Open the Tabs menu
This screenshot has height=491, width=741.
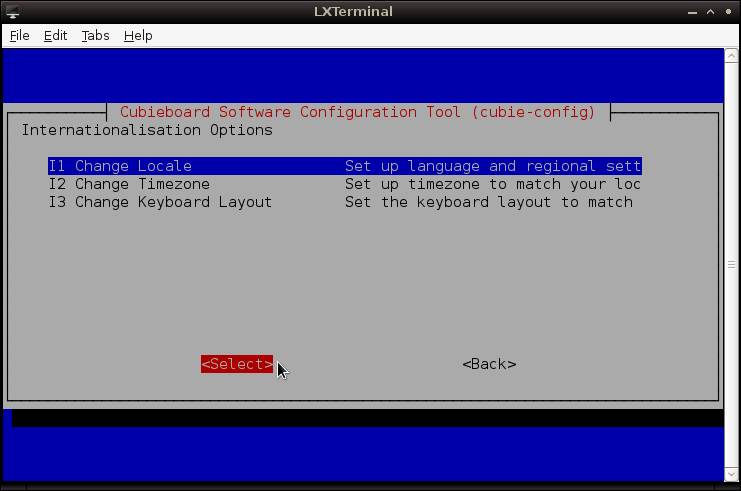tap(95, 35)
